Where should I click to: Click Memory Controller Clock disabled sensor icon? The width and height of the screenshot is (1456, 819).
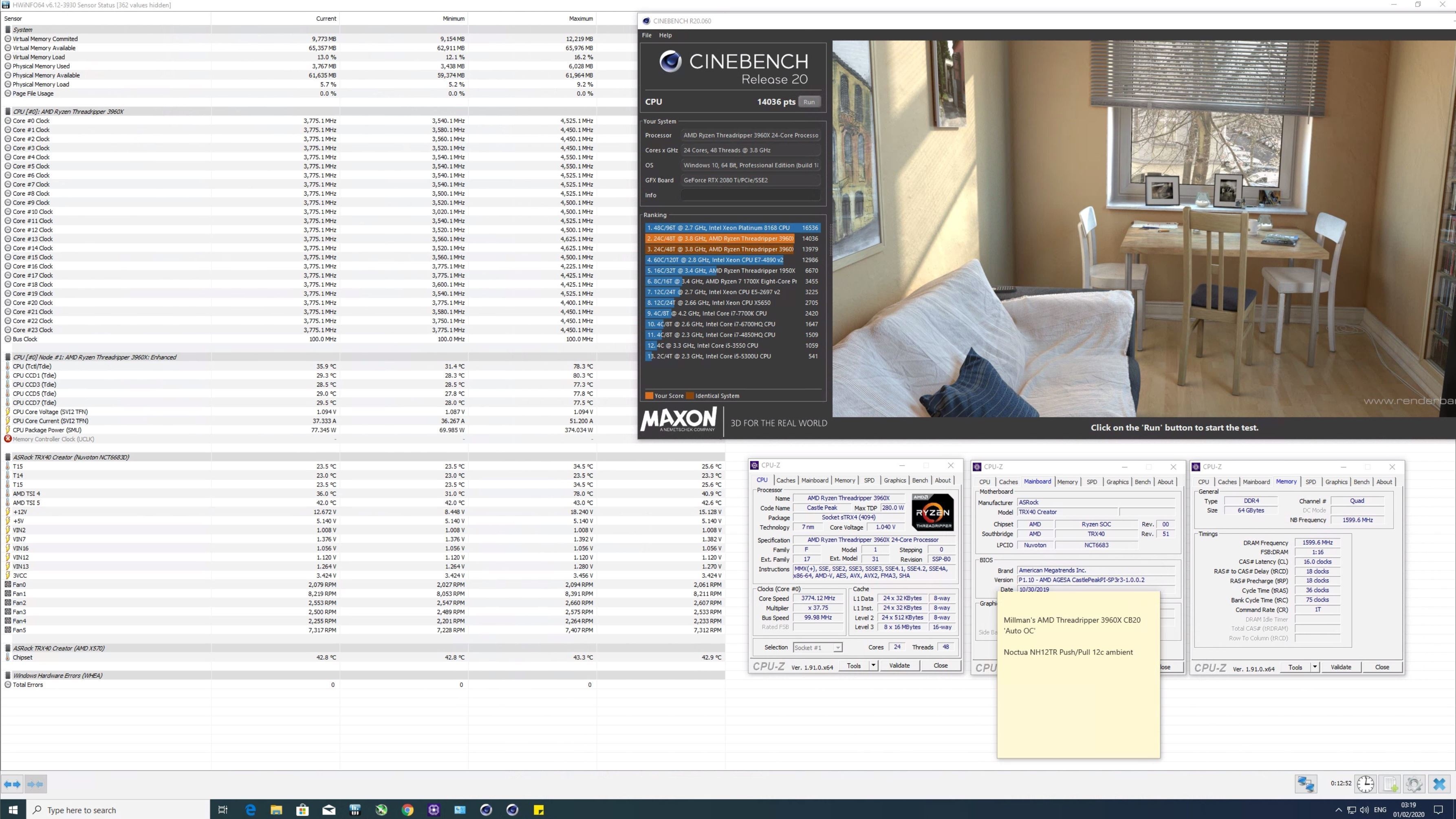point(8,438)
